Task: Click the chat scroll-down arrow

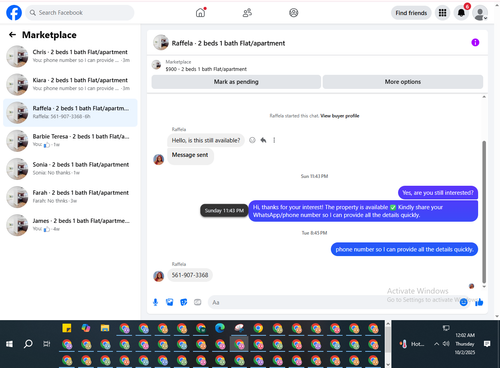Action: pos(484,286)
